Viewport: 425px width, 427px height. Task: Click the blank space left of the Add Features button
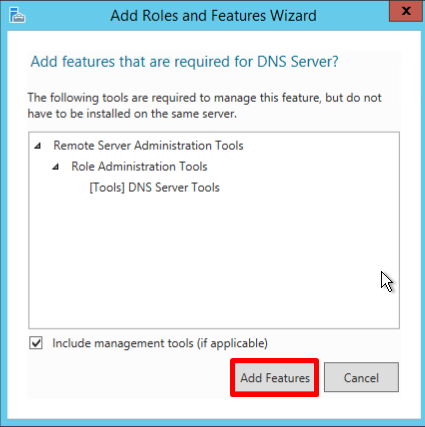point(128,378)
